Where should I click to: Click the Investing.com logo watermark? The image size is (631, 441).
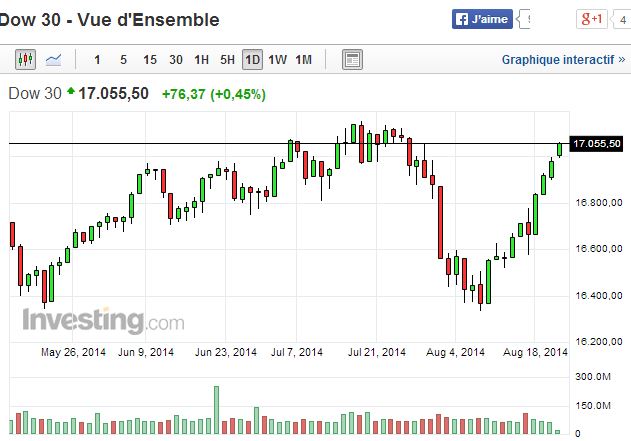coord(103,321)
